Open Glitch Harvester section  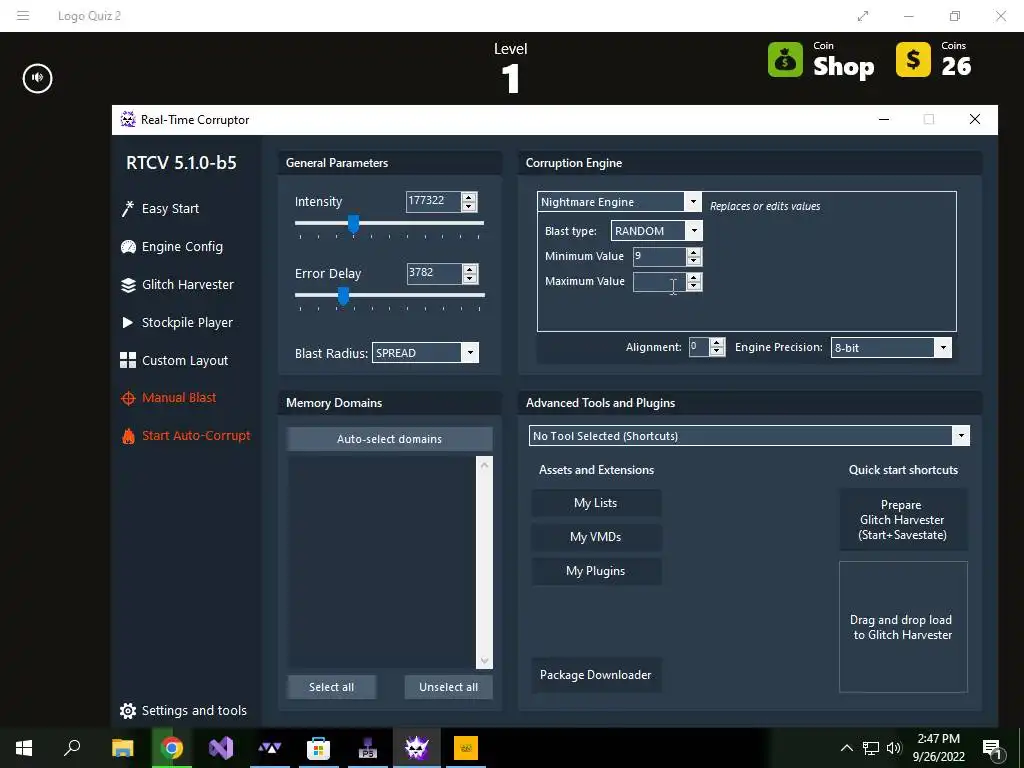tap(188, 285)
